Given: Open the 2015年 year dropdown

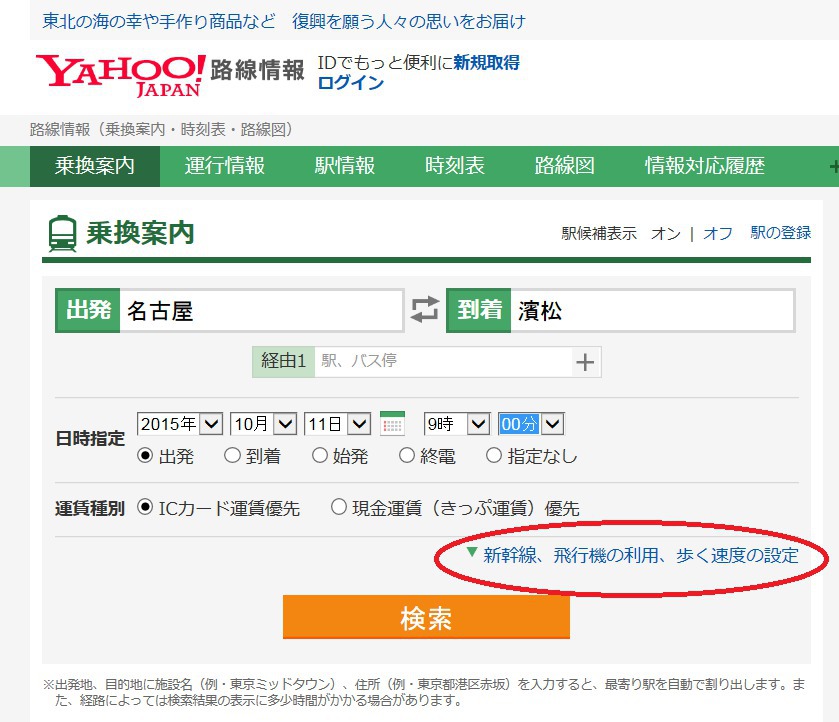Looking at the screenshot, I should (x=180, y=424).
